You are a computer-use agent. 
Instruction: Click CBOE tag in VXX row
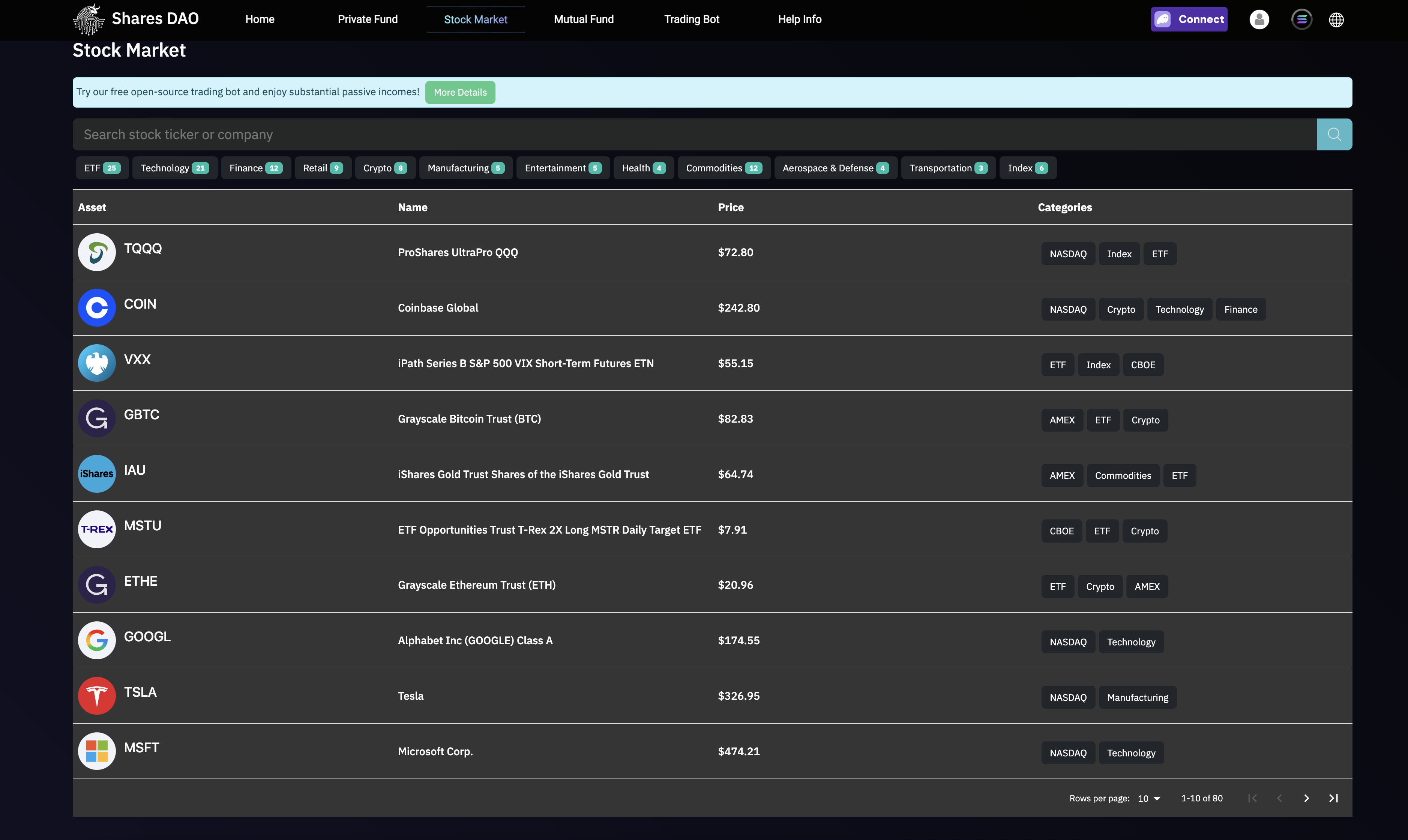pyautogui.click(x=1143, y=364)
